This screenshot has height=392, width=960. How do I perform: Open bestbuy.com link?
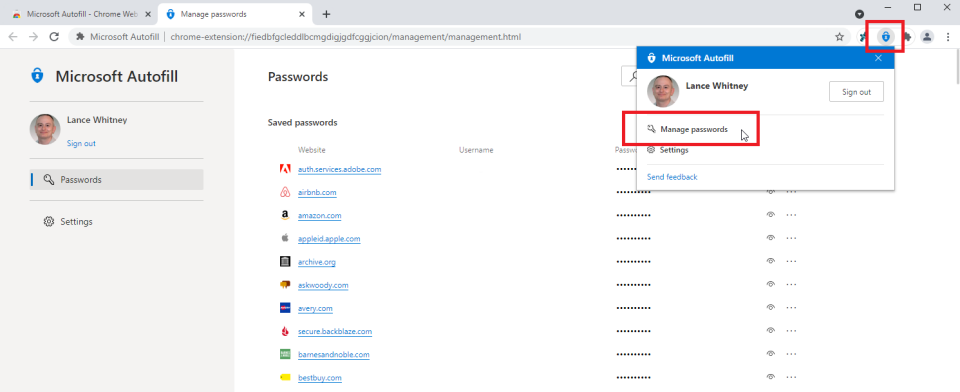(320, 377)
